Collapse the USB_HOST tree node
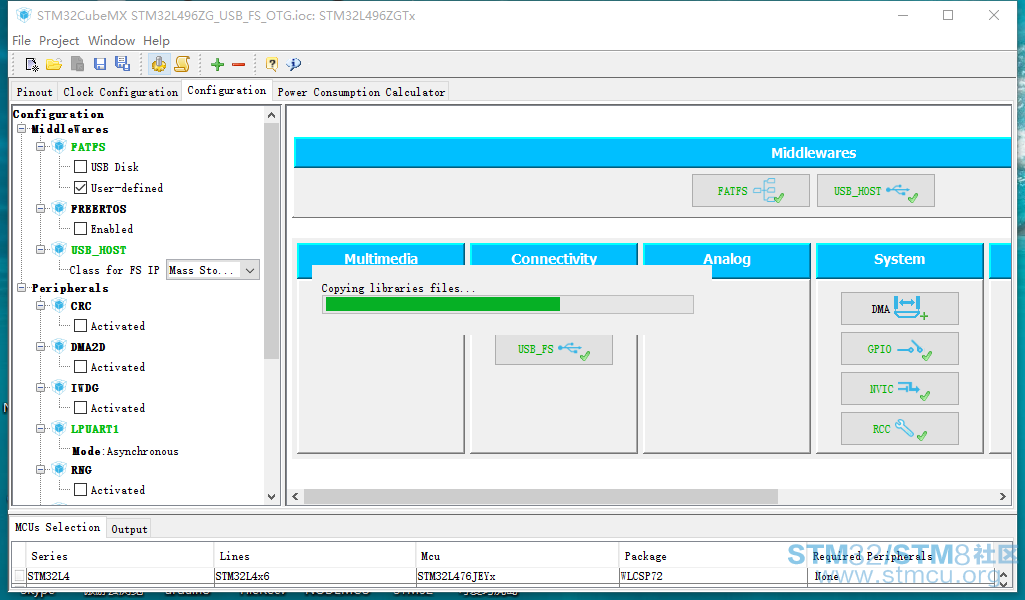 pos(41,250)
